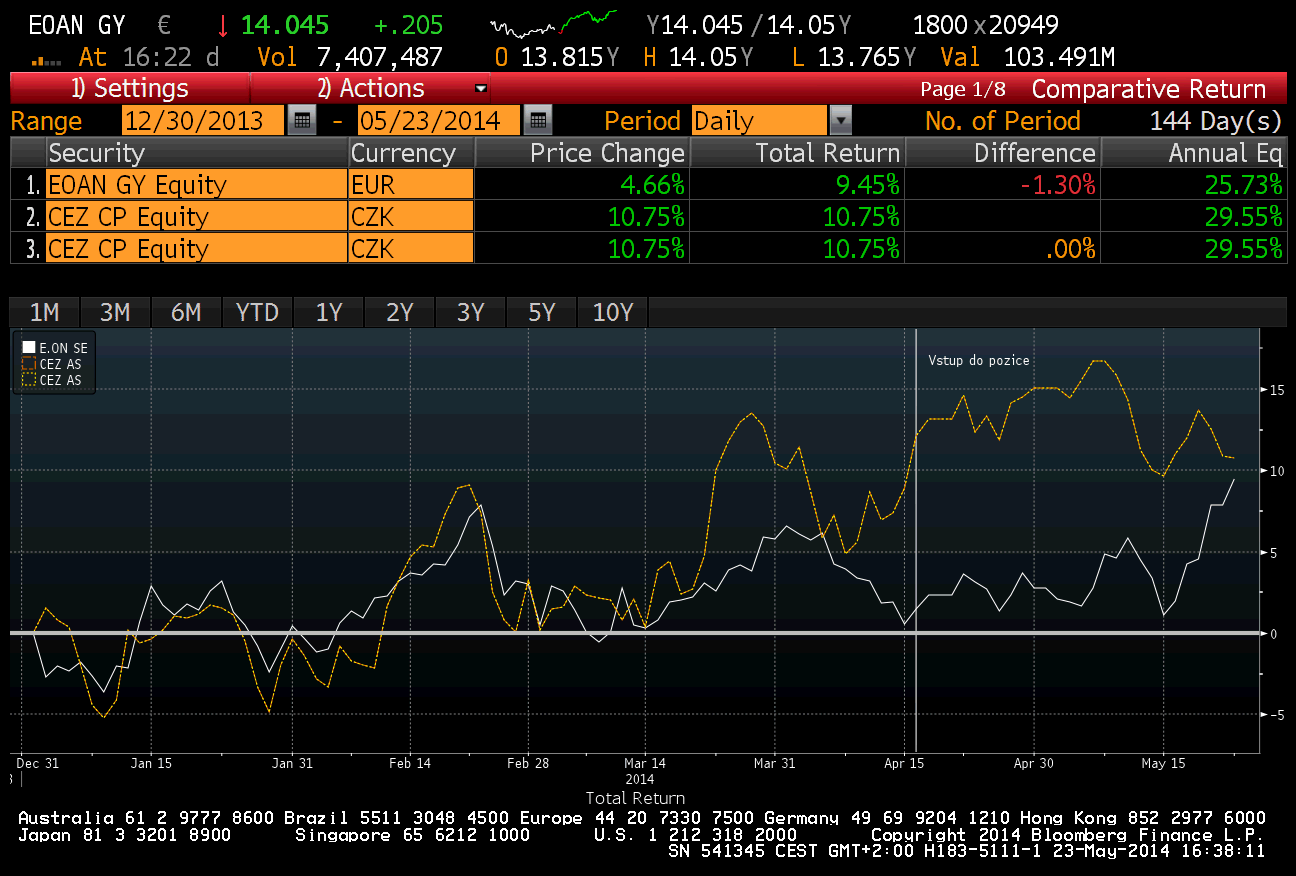Select the 10Y range tab

(613, 313)
